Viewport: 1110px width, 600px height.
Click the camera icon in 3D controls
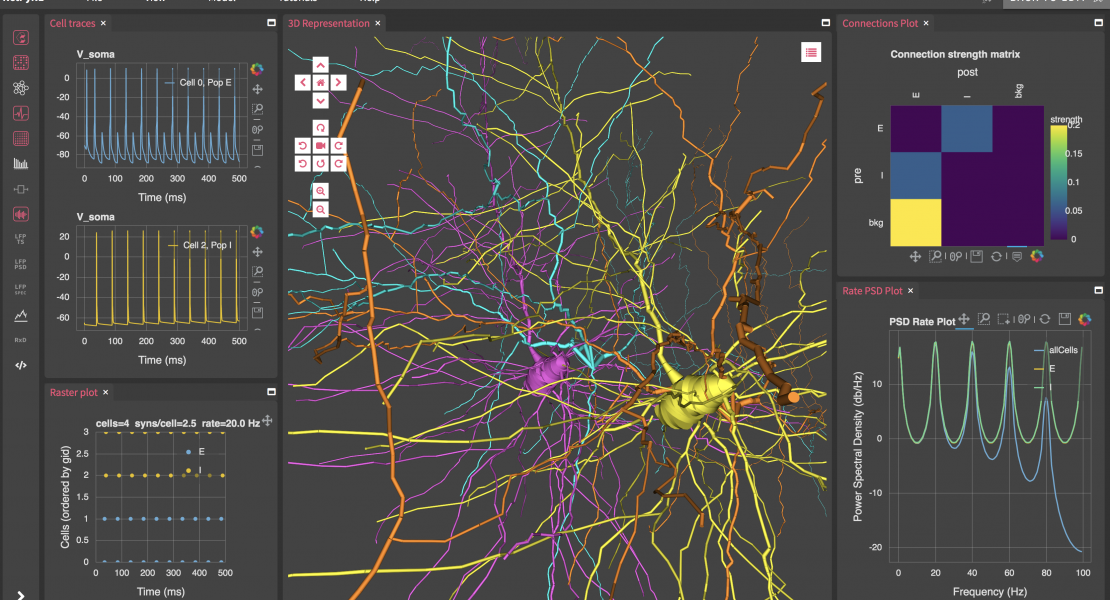click(x=320, y=145)
